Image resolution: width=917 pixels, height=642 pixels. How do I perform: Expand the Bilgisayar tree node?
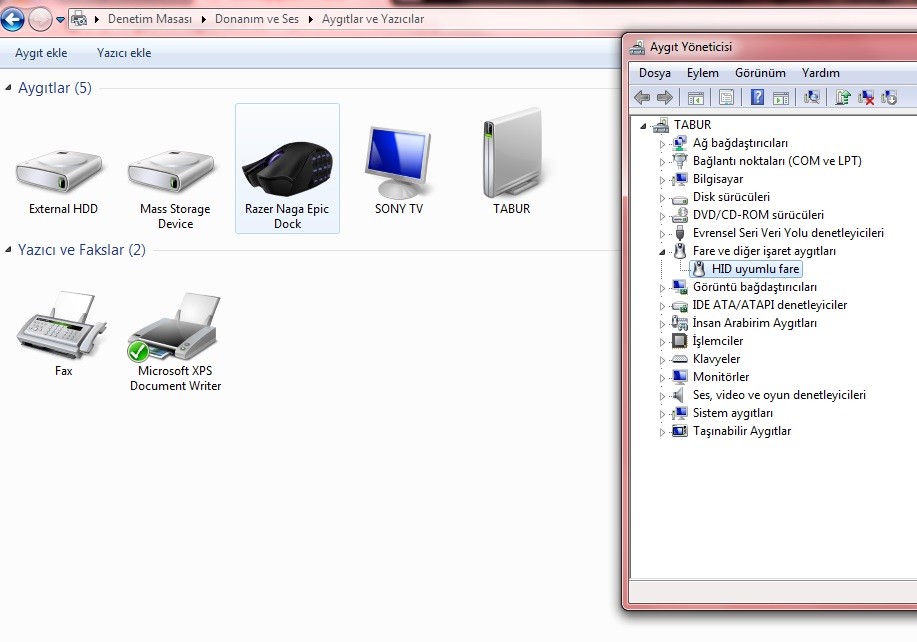pyautogui.click(x=662, y=180)
